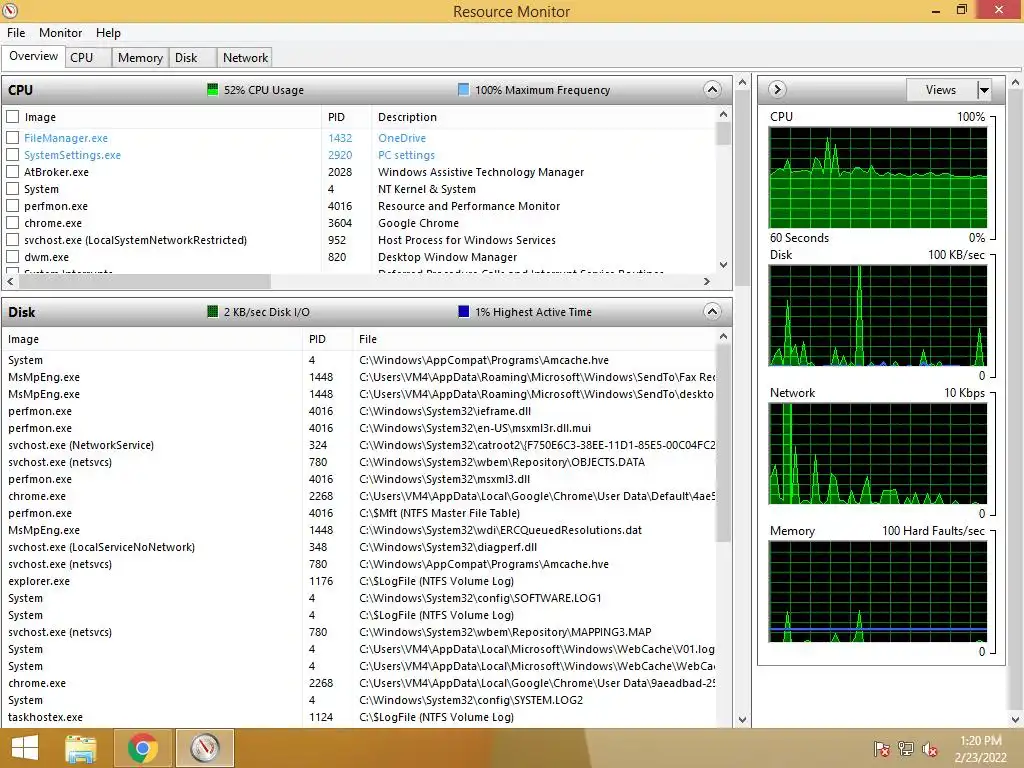Click green Disk I/O indicator square
The image size is (1024, 768).
(x=212, y=312)
